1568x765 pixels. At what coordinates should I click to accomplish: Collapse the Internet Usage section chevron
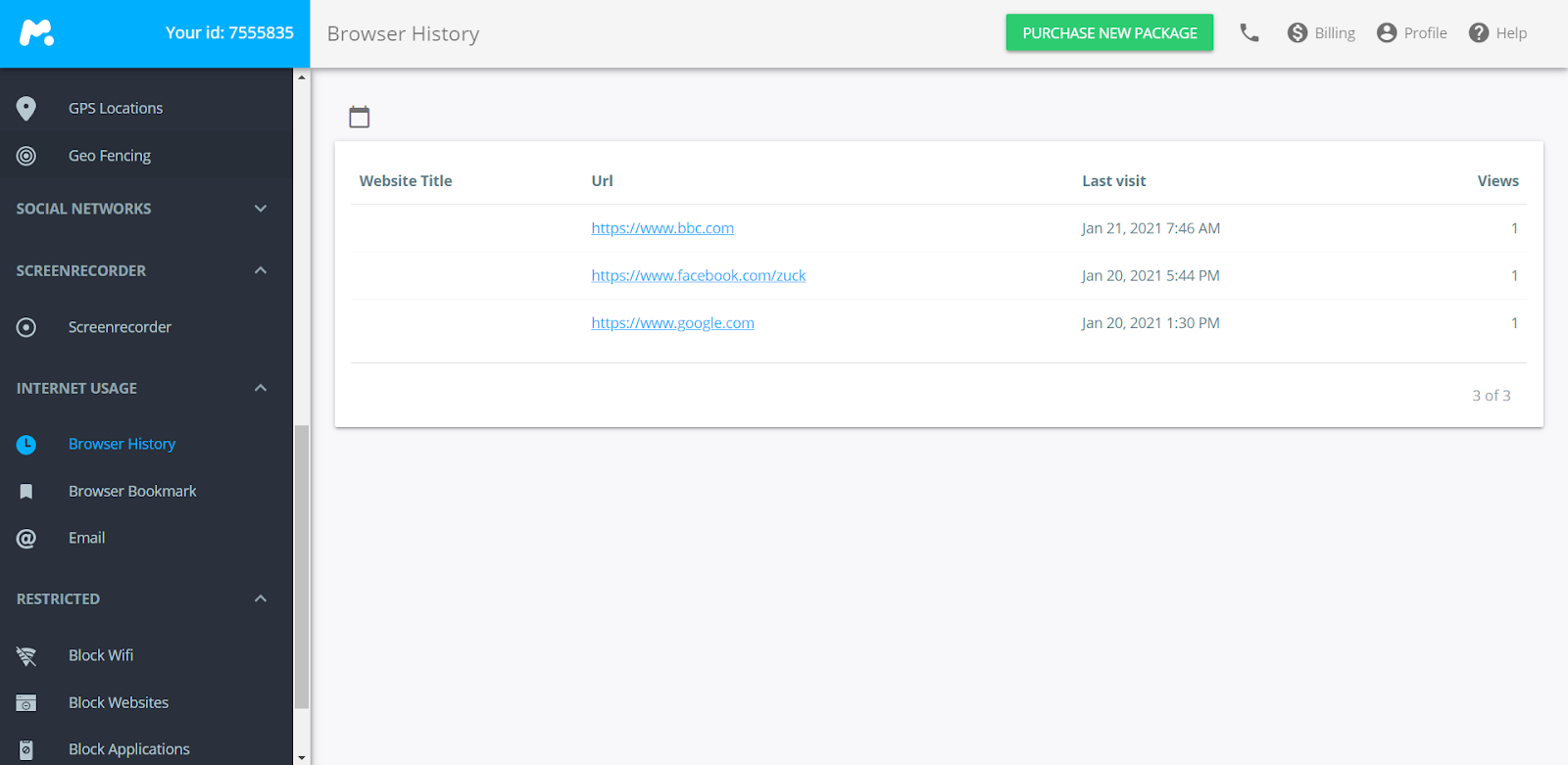pos(261,388)
